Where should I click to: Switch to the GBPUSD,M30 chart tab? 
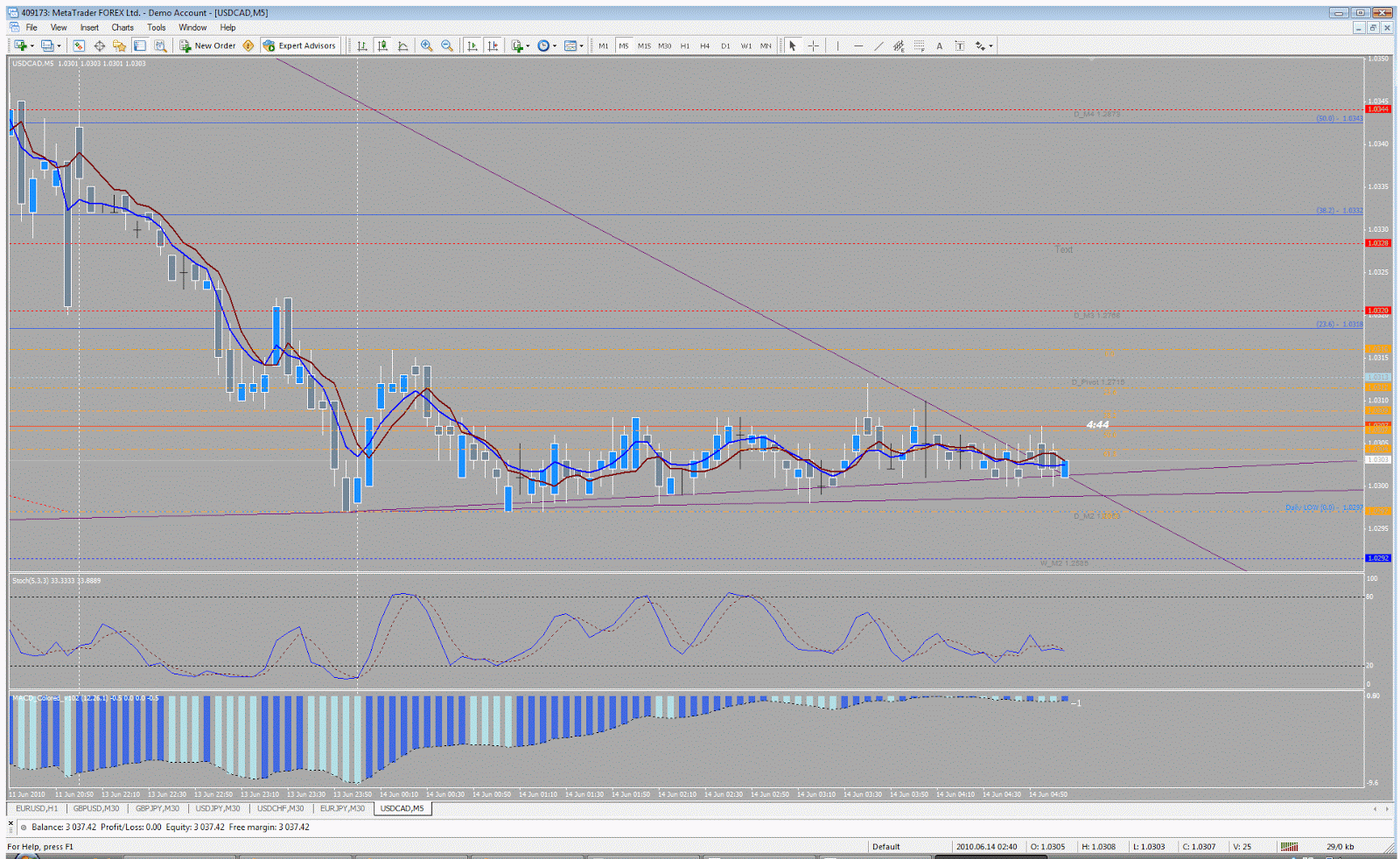pos(96,808)
